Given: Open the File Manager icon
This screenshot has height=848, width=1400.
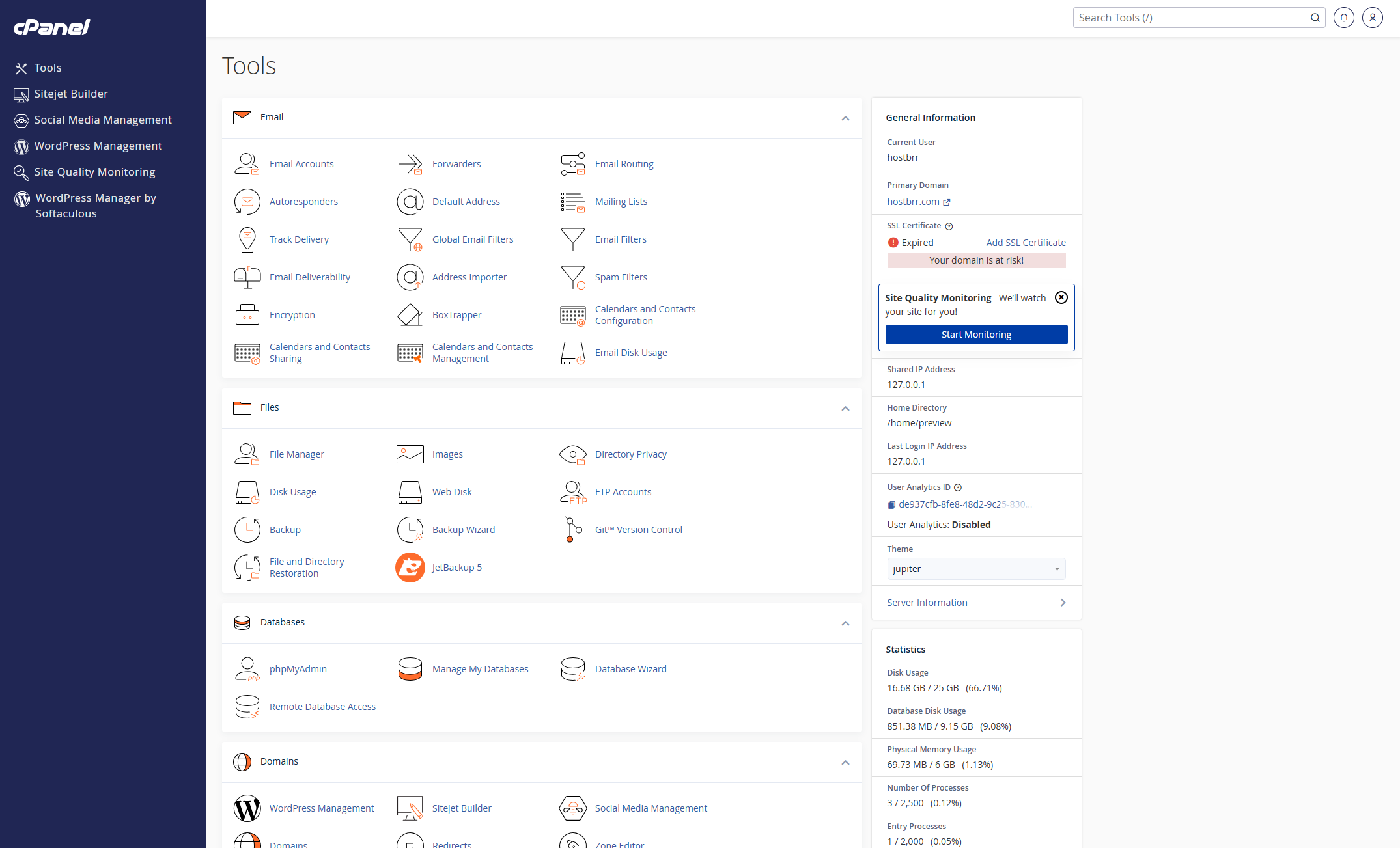Looking at the screenshot, I should click(x=247, y=454).
